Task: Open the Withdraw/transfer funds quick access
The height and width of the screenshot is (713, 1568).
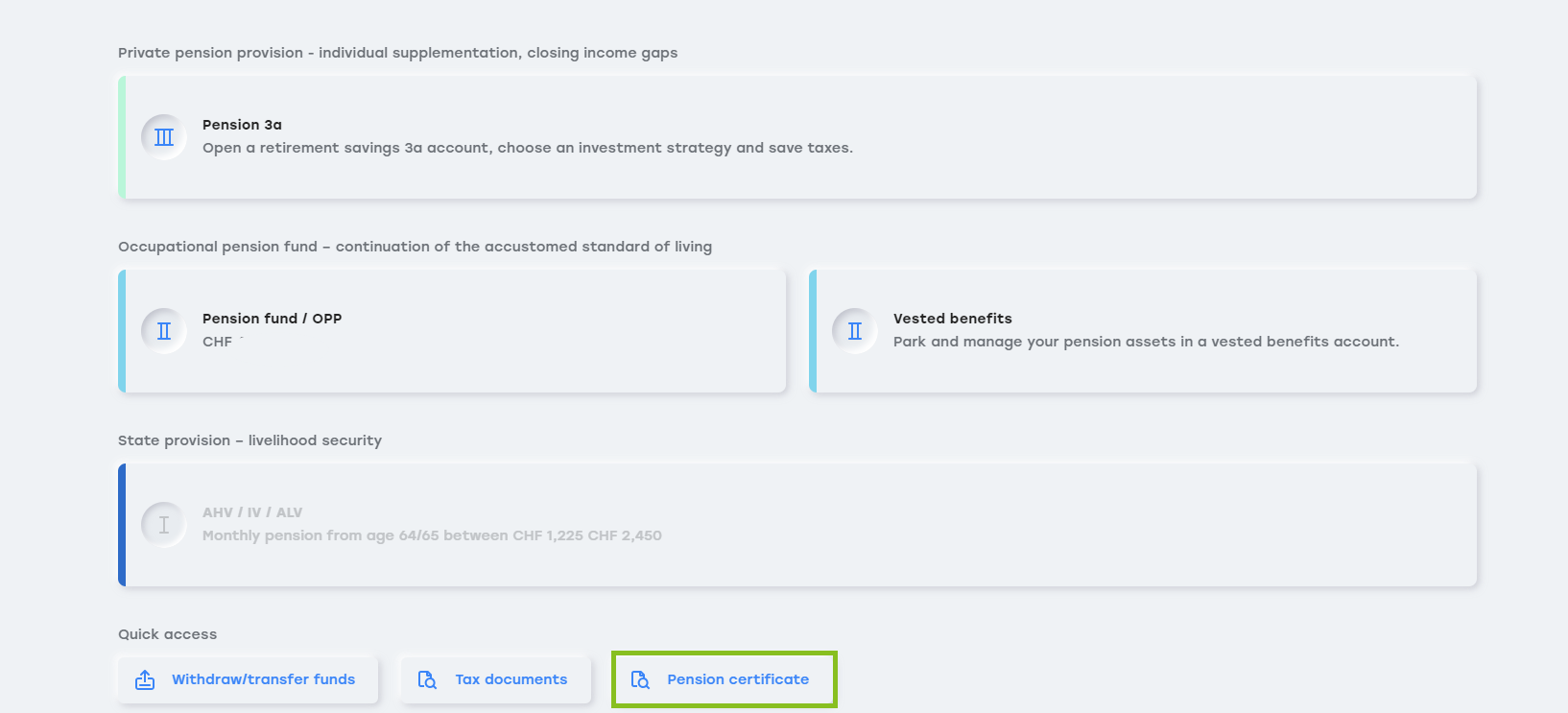Action: (x=263, y=679)
